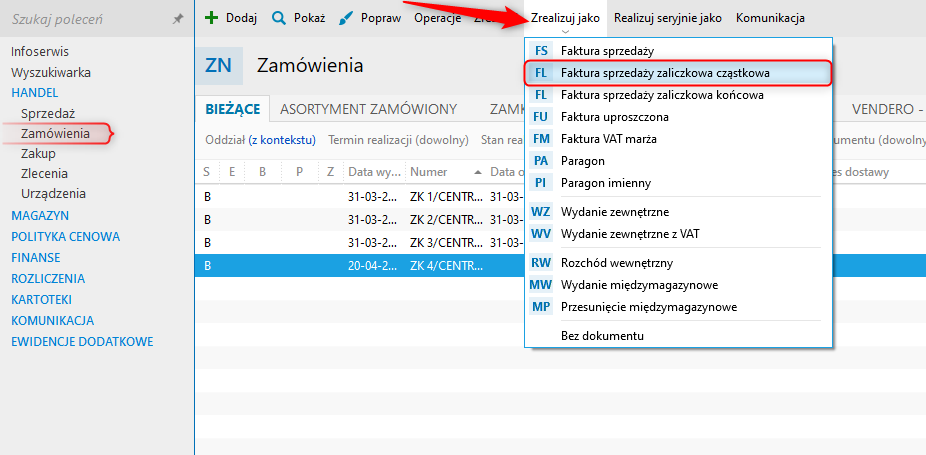The width and height of the screenshot is (926, 455).
Task: Click the PI Paragon imienny icon
Action: [x=541, y=183]
